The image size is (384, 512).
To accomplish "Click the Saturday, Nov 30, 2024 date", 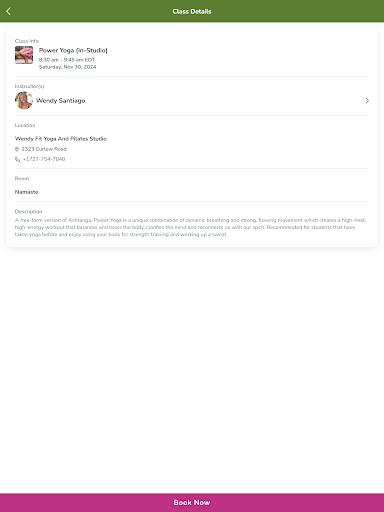I will point(67,67).
